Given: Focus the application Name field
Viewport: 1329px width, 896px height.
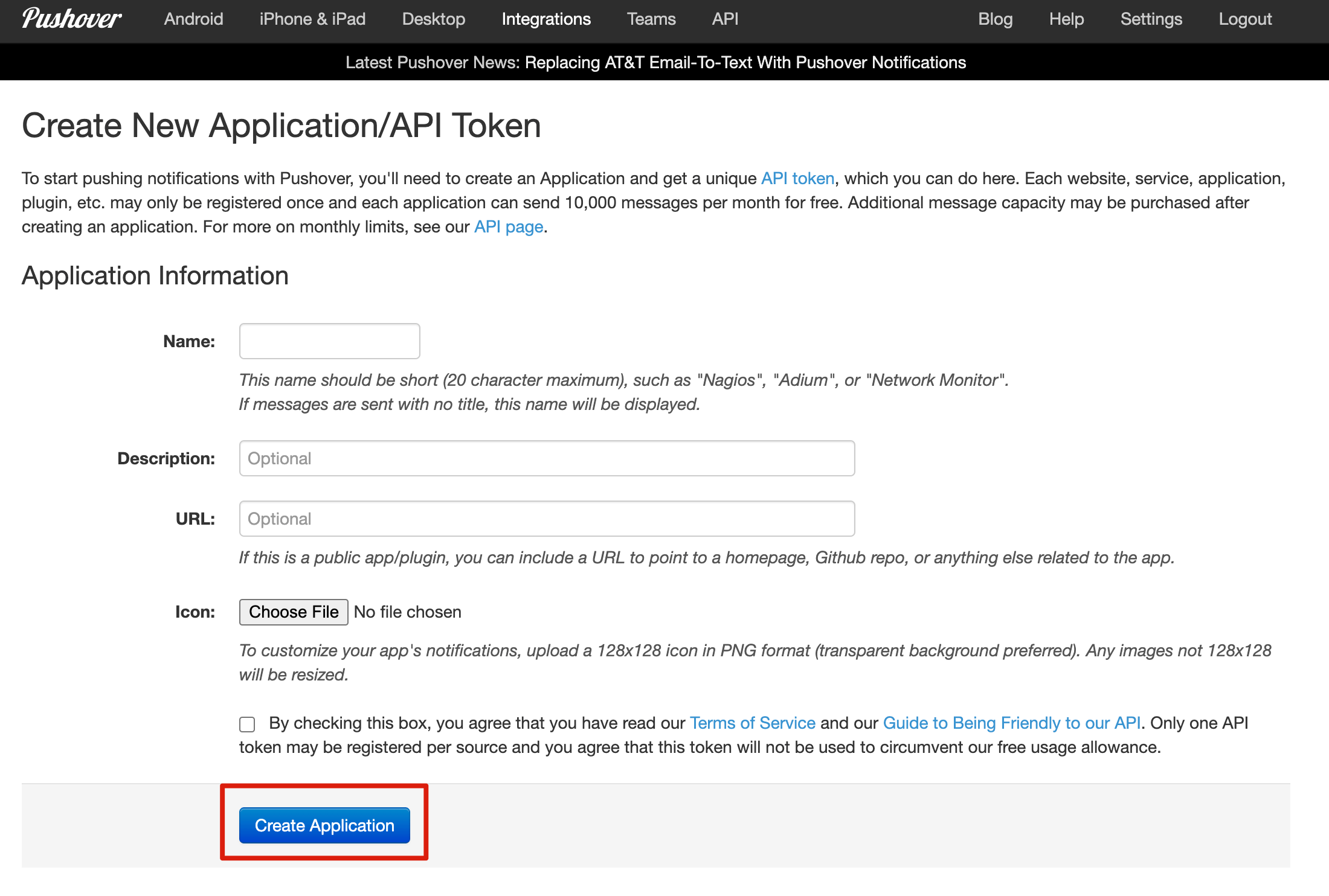Looking at the screenshot, I should point(330,341).
